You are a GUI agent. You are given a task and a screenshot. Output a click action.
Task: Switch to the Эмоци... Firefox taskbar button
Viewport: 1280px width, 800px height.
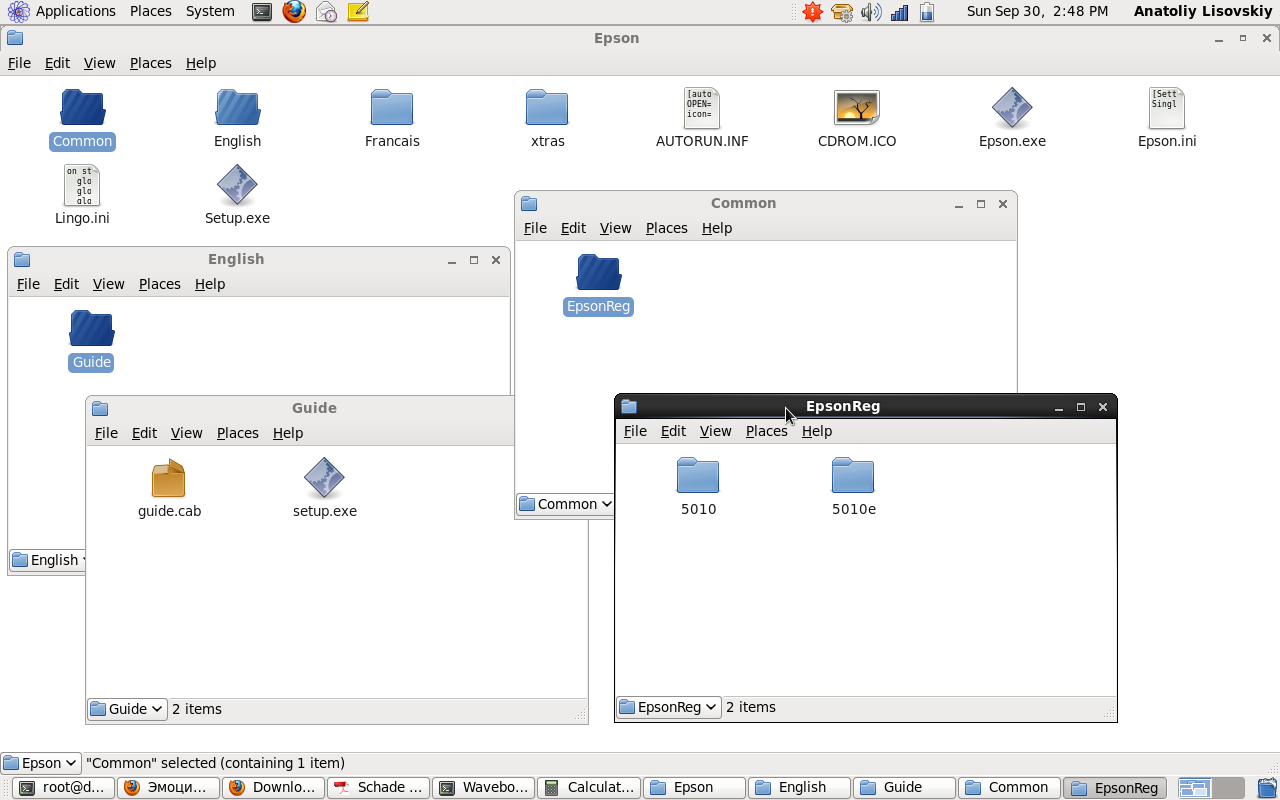tap(168, 788)
